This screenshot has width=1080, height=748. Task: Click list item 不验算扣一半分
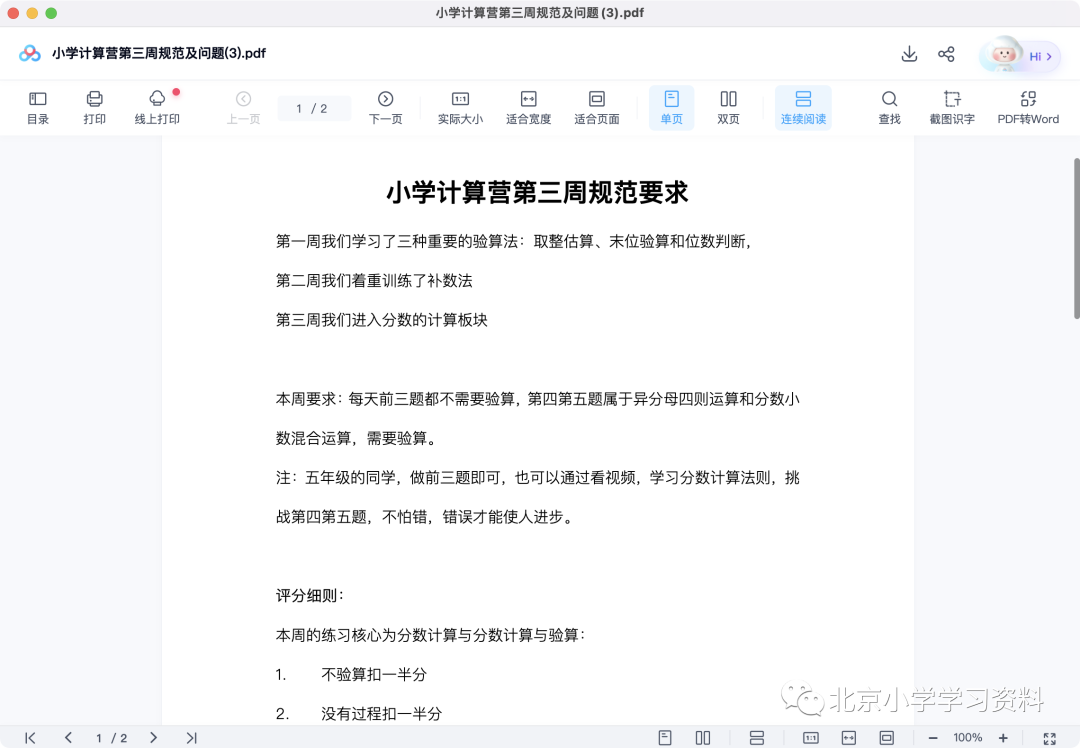pos(374,674)
